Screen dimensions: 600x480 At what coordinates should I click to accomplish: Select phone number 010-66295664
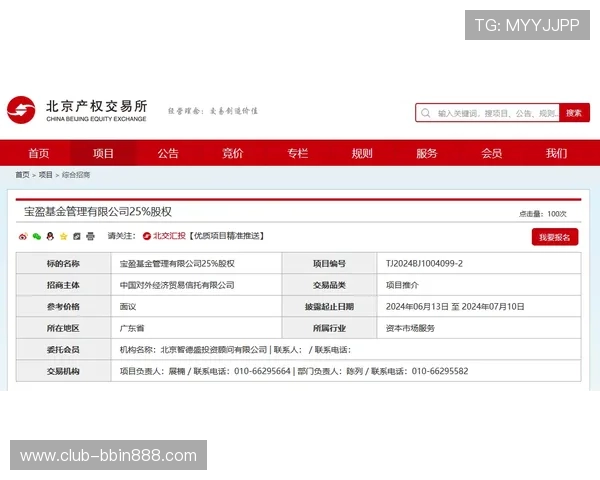tap(262, 371)
